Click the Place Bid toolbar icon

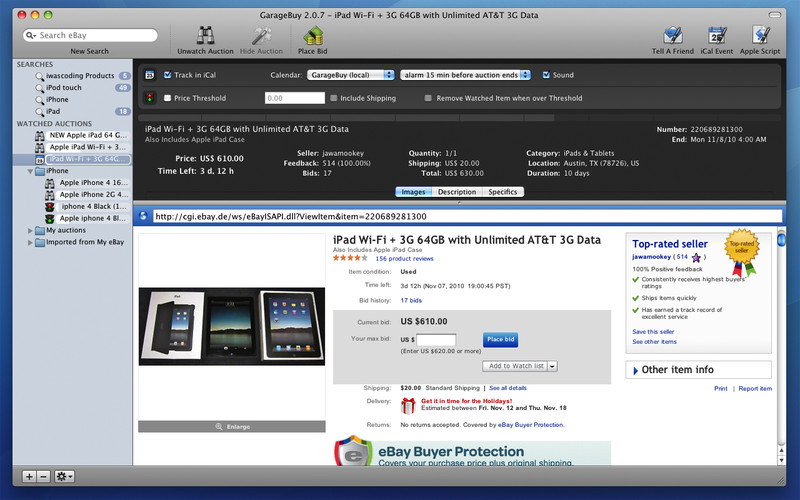click(x=312, y=36)
